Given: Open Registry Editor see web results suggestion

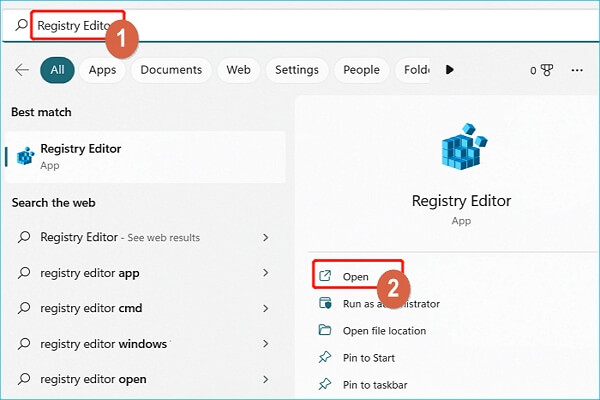Looking at the screenshot, I should click(x=145, y=237).
